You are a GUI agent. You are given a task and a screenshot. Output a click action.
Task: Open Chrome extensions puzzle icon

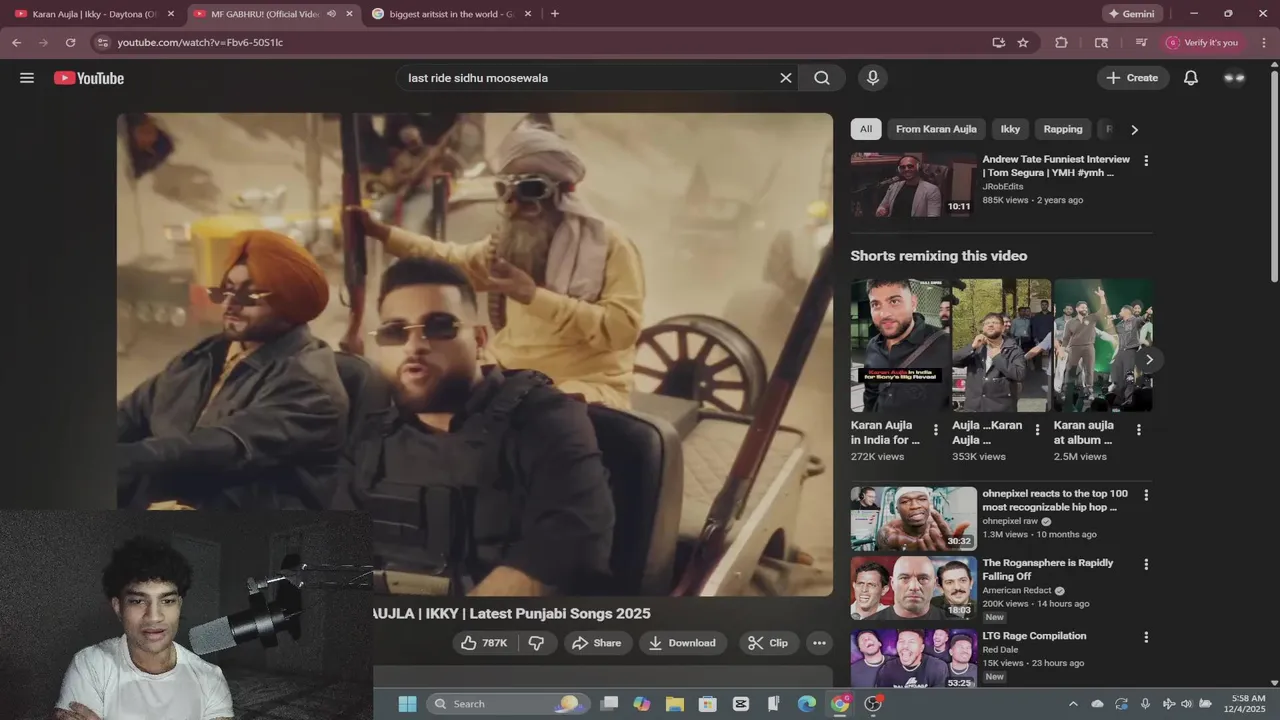coord(1061,42)
